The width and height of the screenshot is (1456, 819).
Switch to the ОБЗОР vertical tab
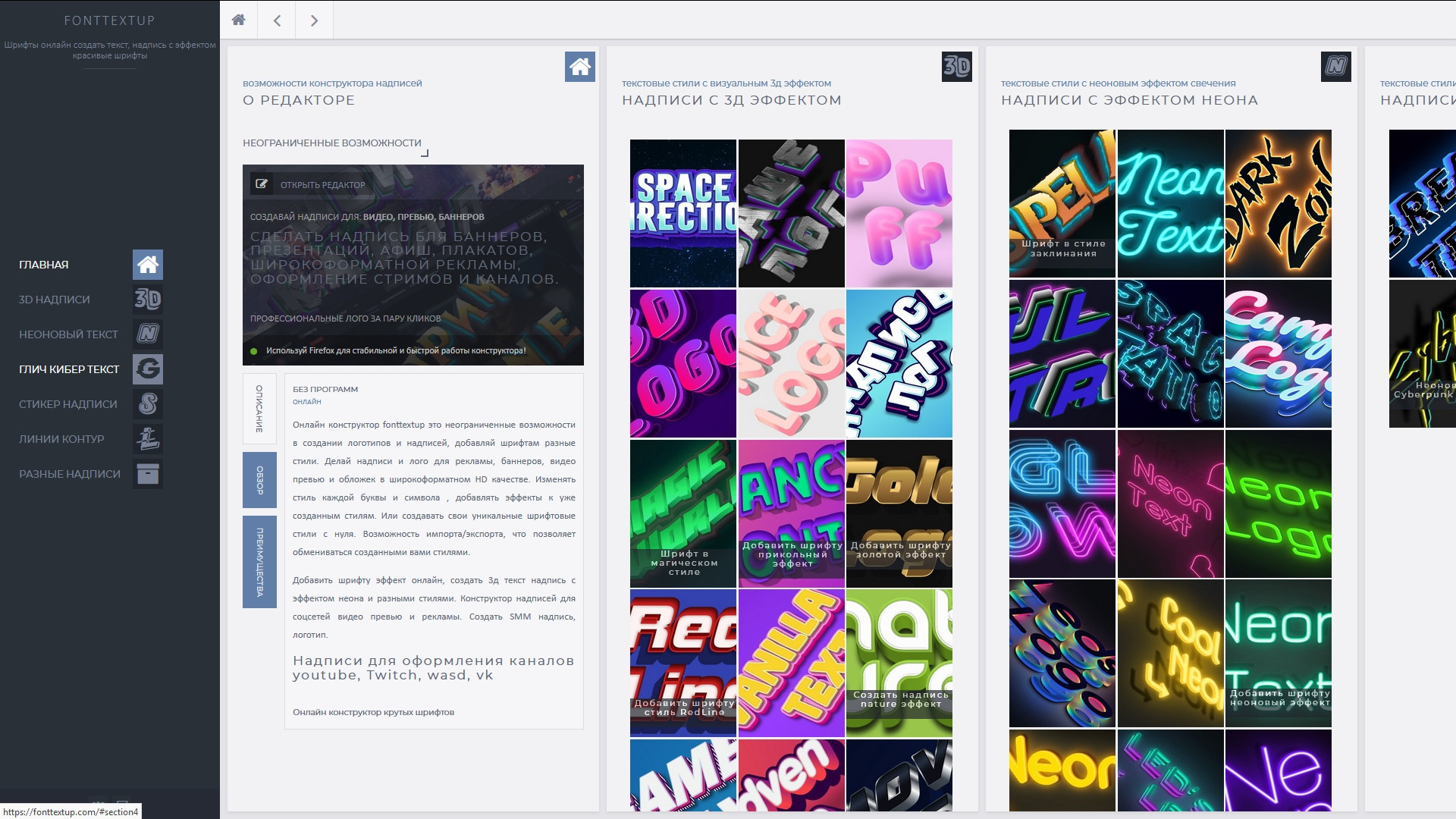pos(259,480)
